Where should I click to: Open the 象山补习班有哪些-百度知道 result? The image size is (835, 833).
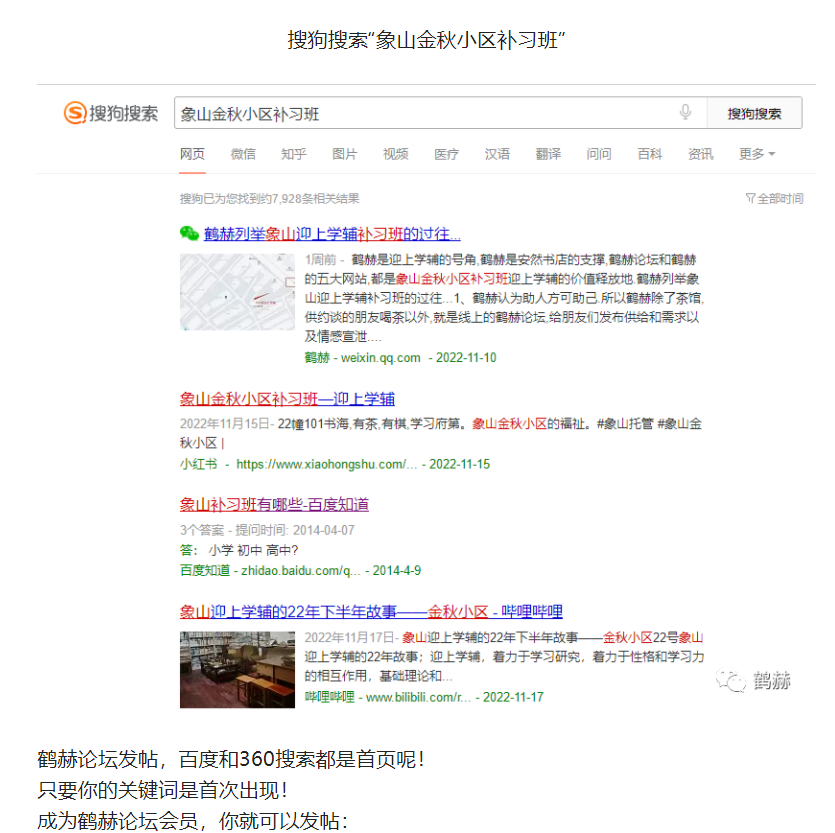click(274, 504)
